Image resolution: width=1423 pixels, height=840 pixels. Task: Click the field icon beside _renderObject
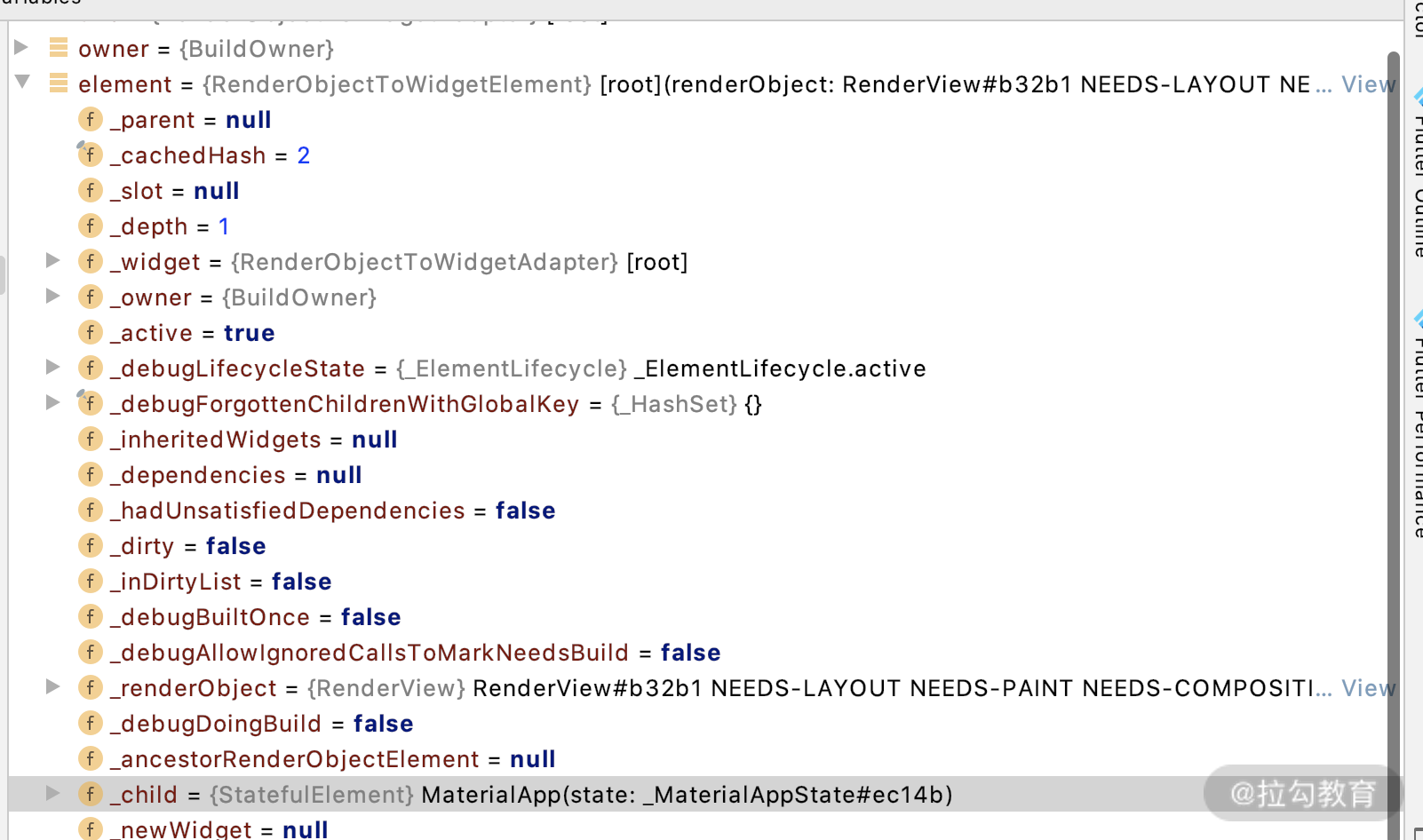point(91,687)
